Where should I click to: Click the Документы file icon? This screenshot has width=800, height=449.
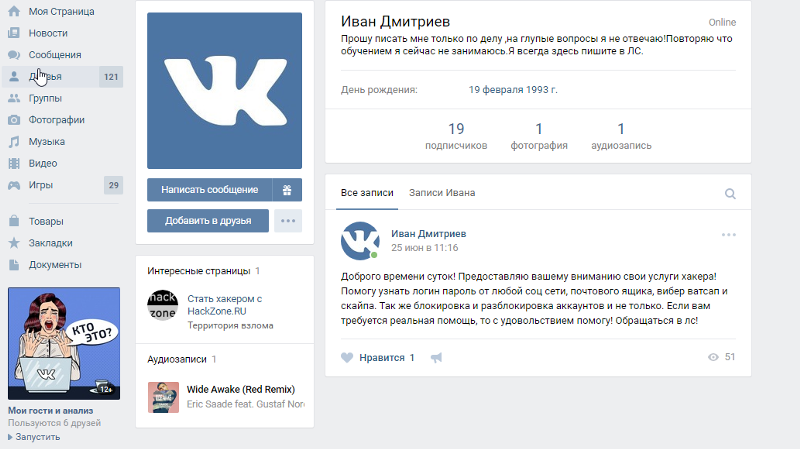(14, 264)
